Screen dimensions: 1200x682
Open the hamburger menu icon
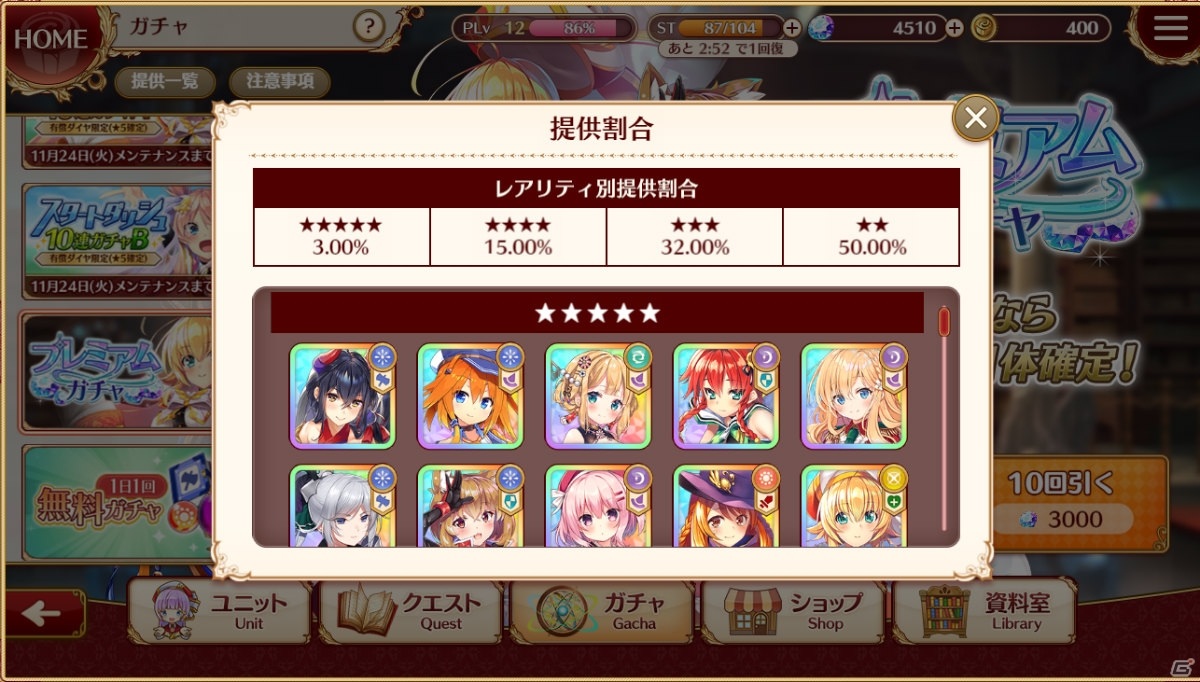1170,29
